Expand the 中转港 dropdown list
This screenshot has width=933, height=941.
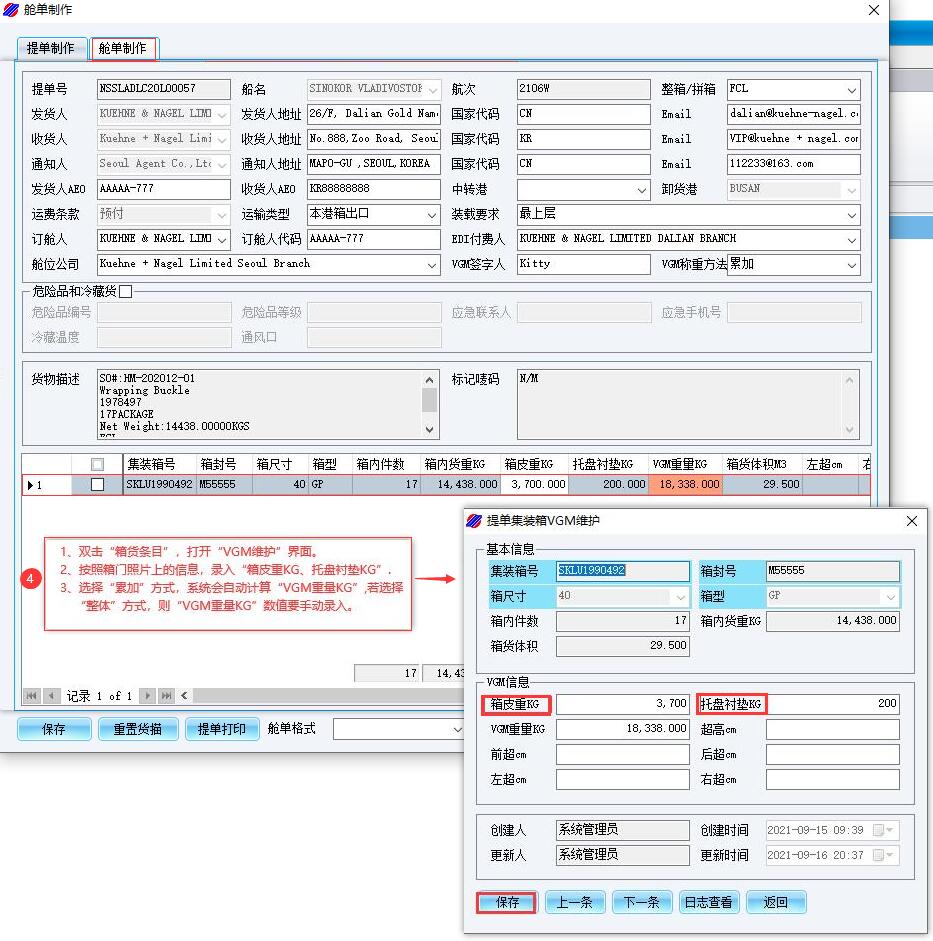click(x=641, y=189)
